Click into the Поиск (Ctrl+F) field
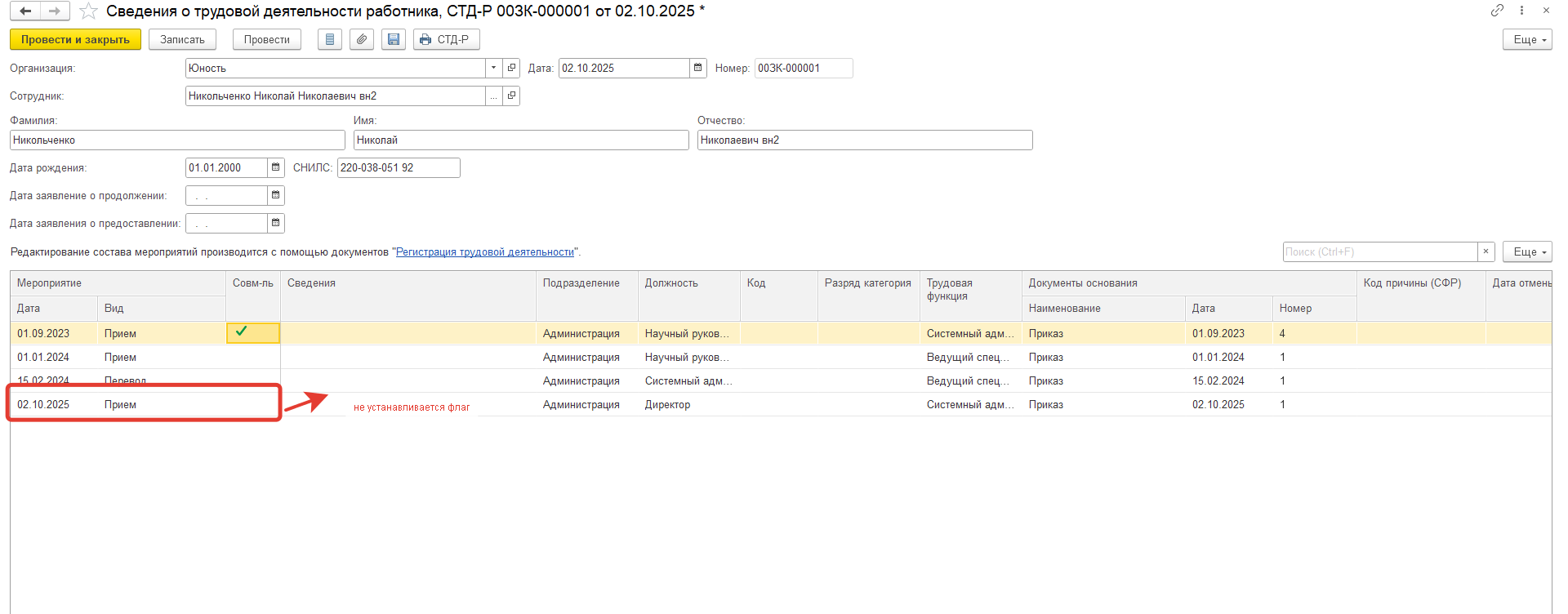Screen dimensions: 1568x614 click(x=1379, y=251)
